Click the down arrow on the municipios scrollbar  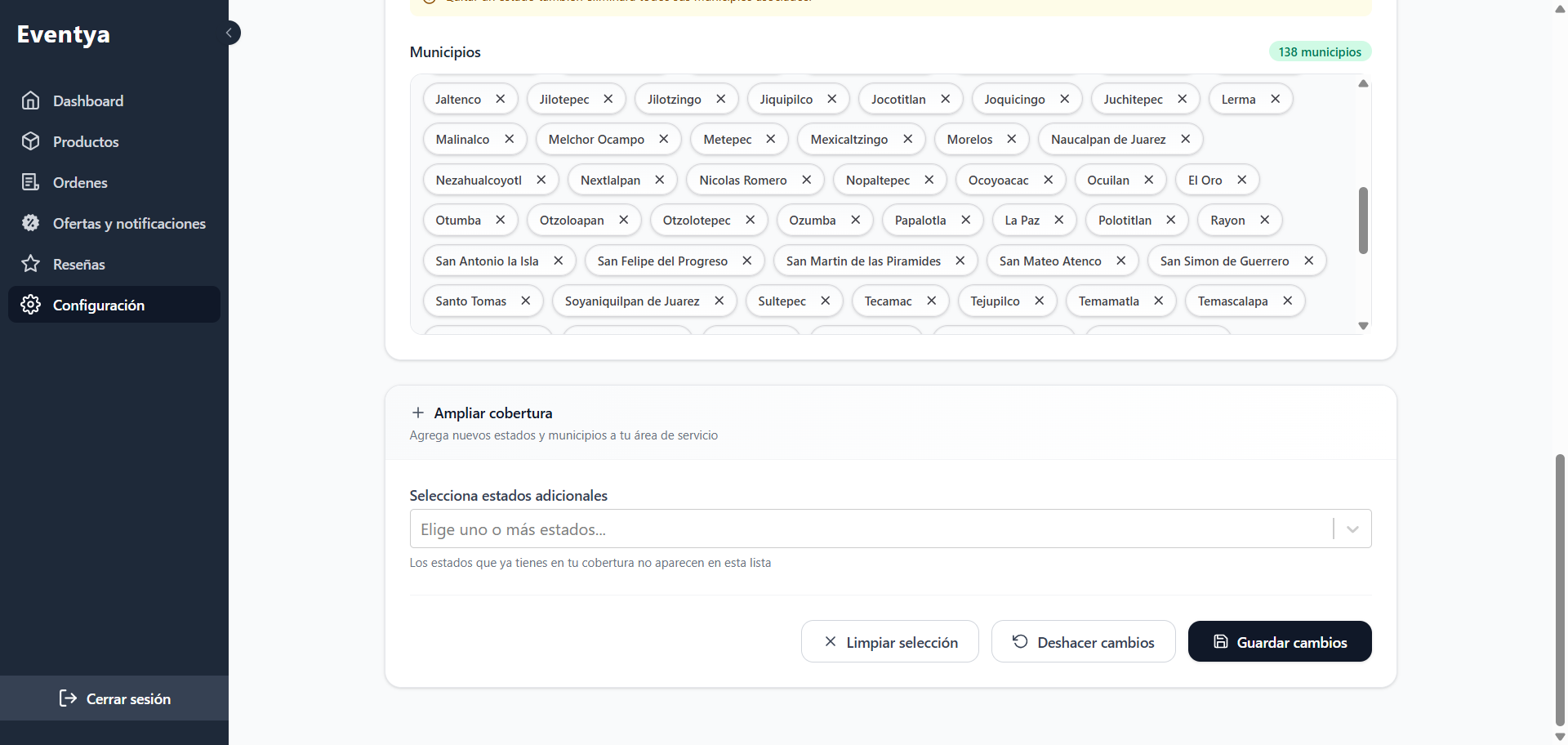[1362, 325]
